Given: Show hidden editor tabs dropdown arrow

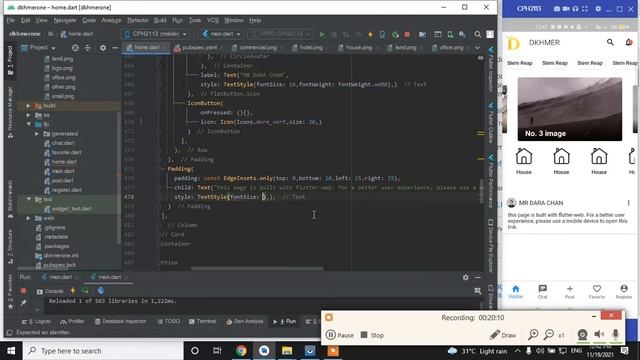Looking at the screenshot, I should [x=477, y=48].
